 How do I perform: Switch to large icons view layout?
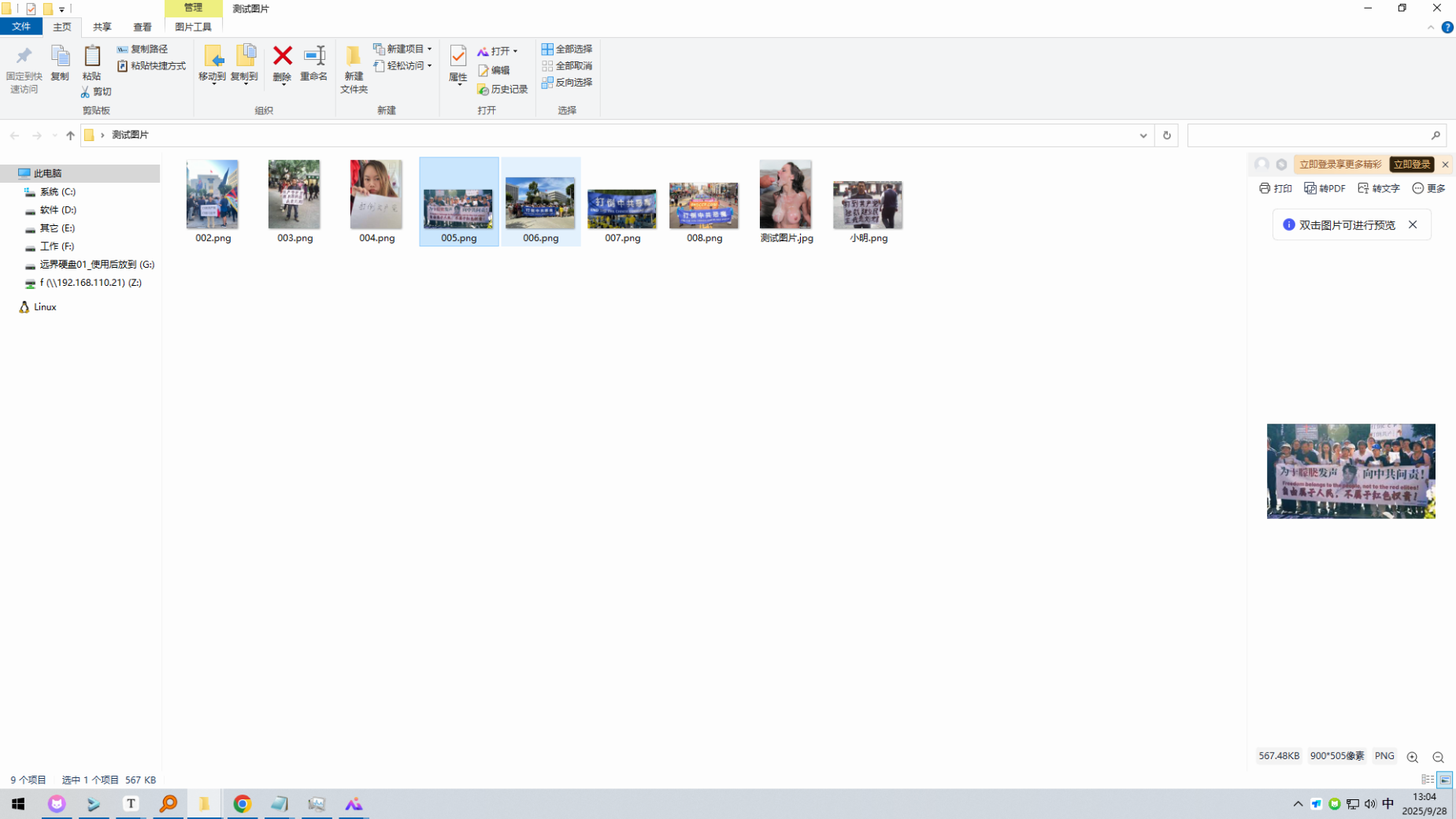1444,780
